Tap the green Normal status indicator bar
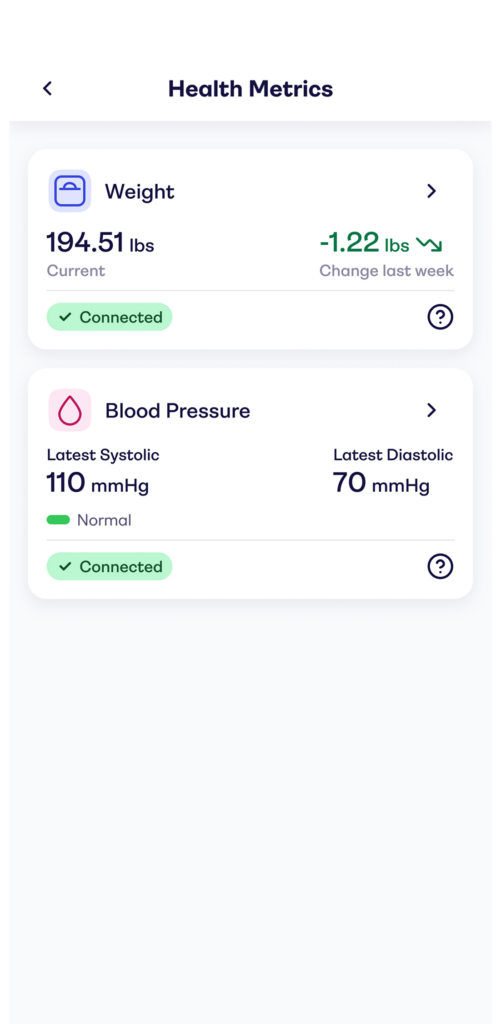This screenshot has height=1024, width=501. pyautogui.click(x=58, y=520)
